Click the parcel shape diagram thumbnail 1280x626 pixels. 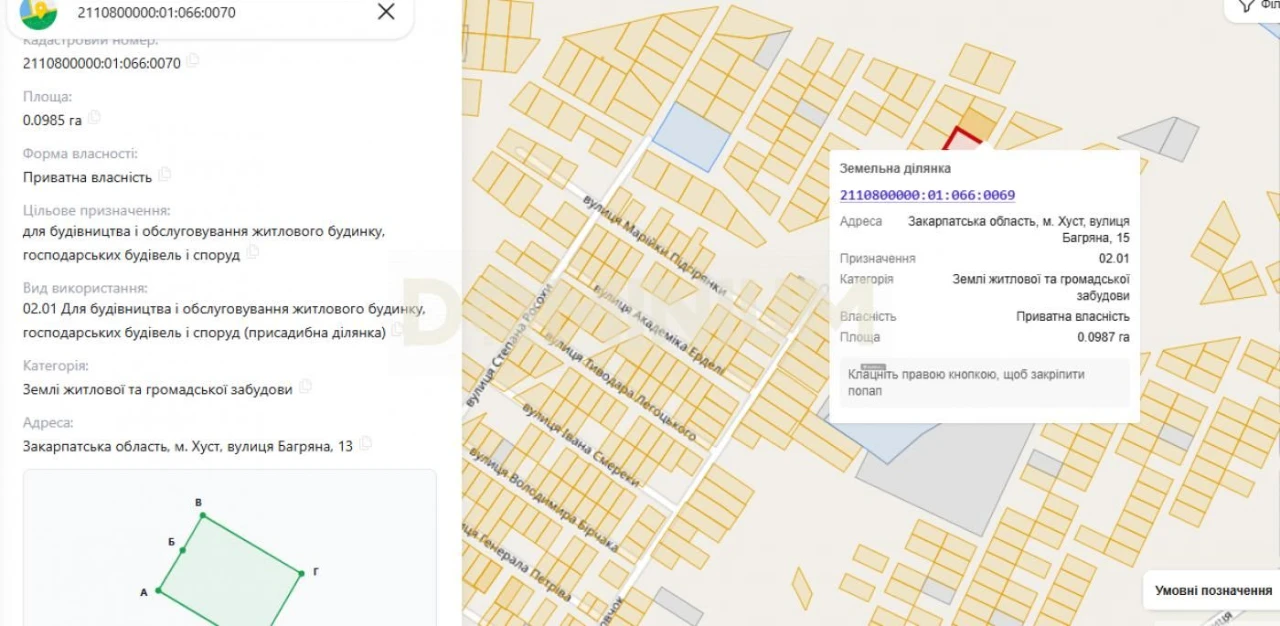point(230,548)
